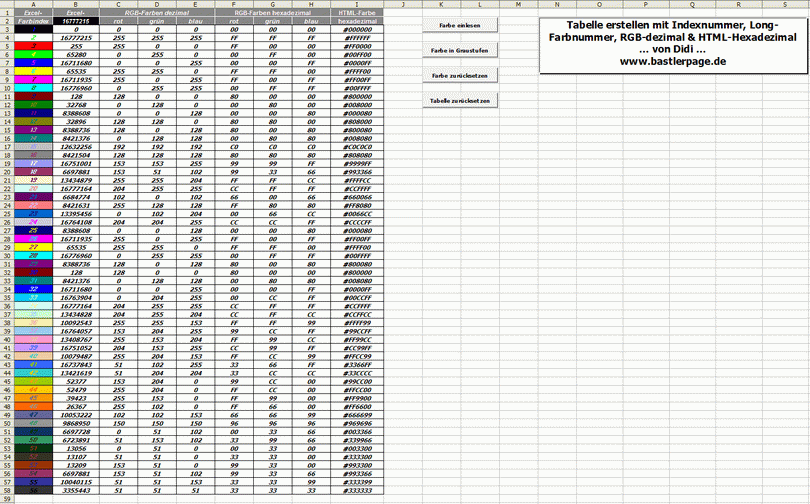This screenshot has height=504, width=810.
Task: Click the 'RGB-Farben hexadezimal' header cell
Action: click(x=273, y=13)
